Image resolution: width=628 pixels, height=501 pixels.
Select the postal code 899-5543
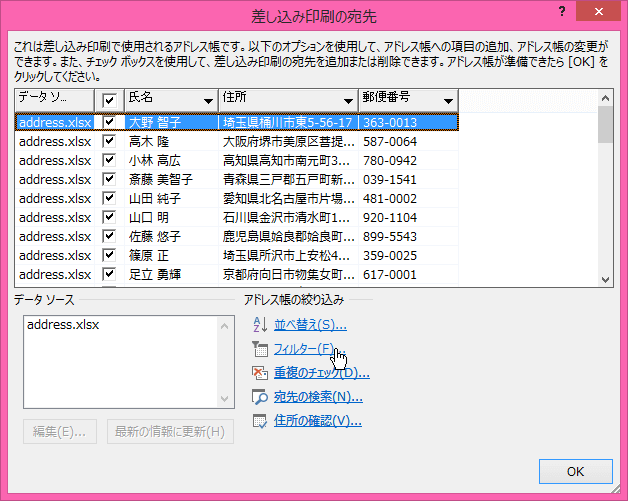coord(390,237)
